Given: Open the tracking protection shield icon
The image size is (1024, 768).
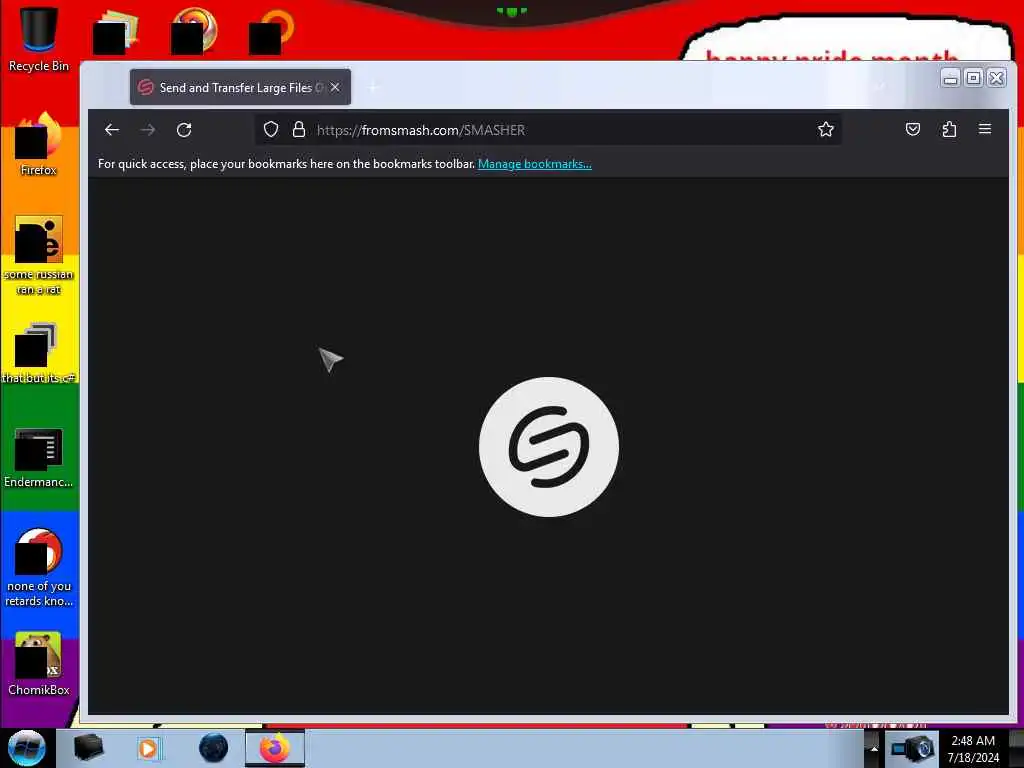Looking at the screenshot, I should pyautogui.click(x=271, y=129).
